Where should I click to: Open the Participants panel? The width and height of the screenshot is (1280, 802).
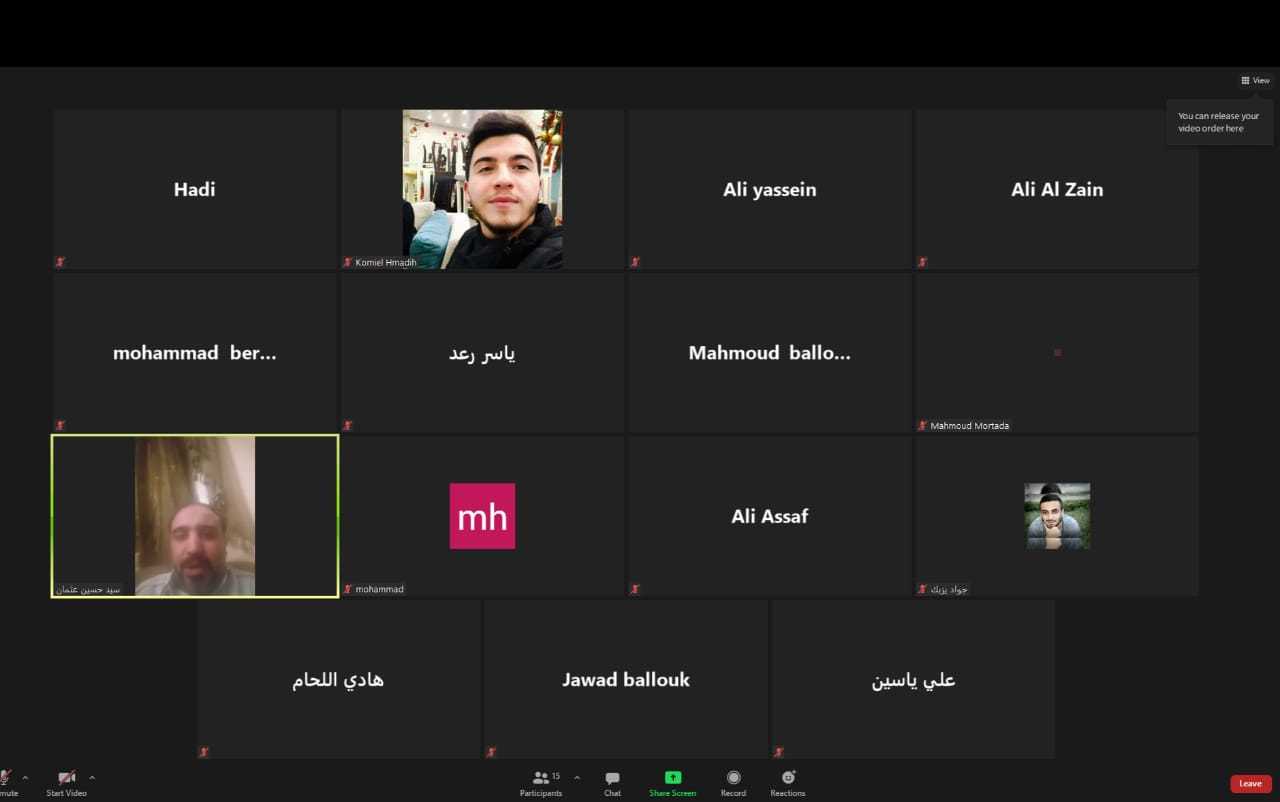click(541, 779)
